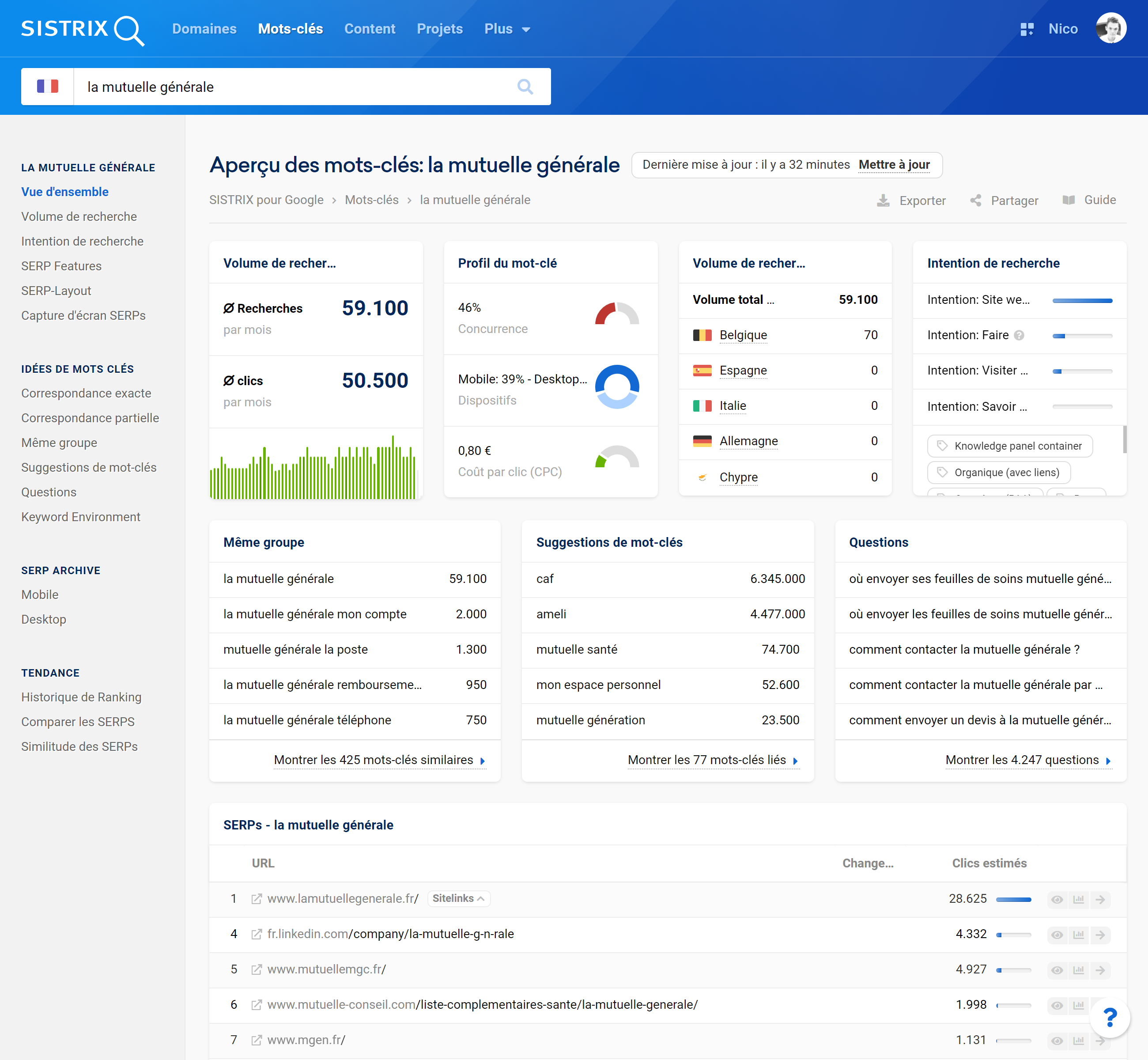The height and width of the screenshot is (1060, 1148).
Task: Expand Montrer les 4.247 questions
Action: 1029,760
